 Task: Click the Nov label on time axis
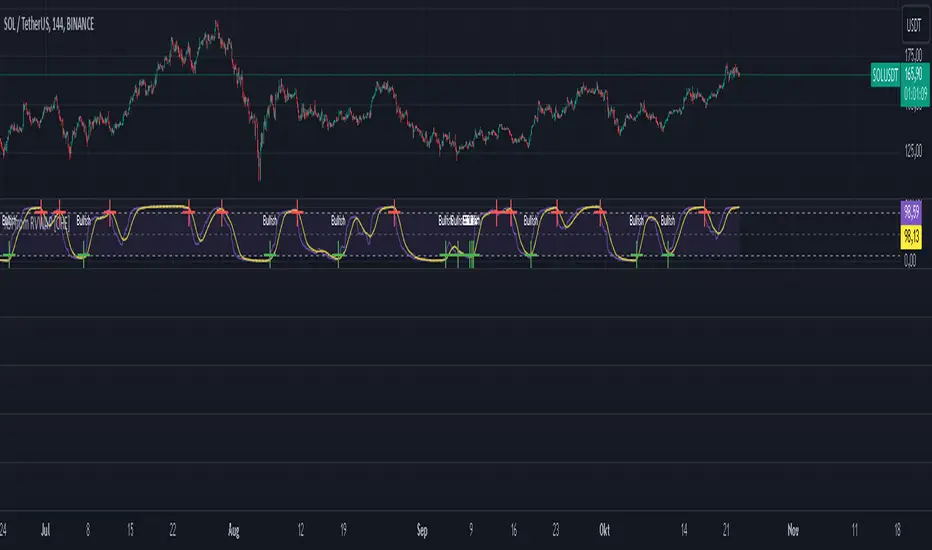pyautogui.click(x=793, y=530)
